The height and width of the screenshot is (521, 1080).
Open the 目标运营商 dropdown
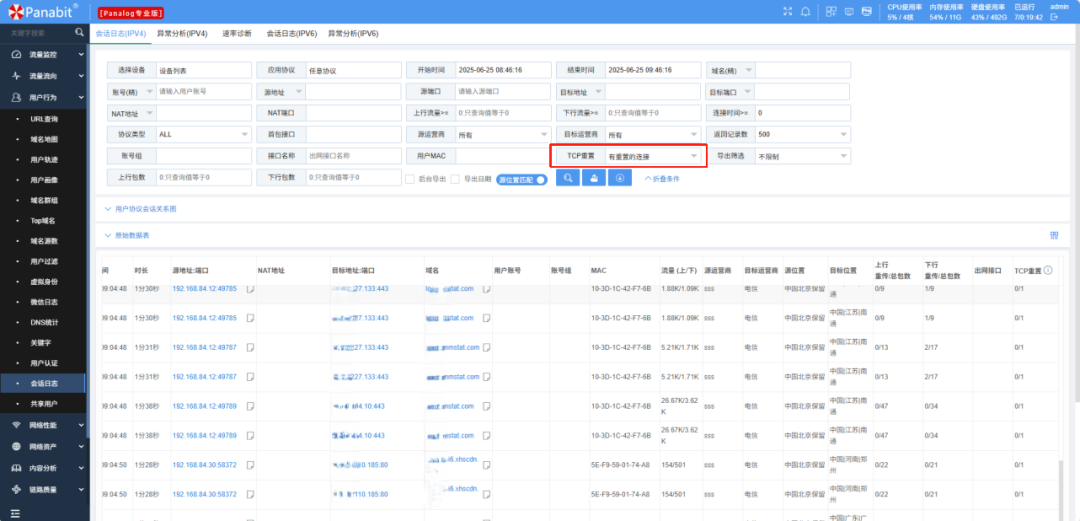pyautogui.click(x=653, y=135)
